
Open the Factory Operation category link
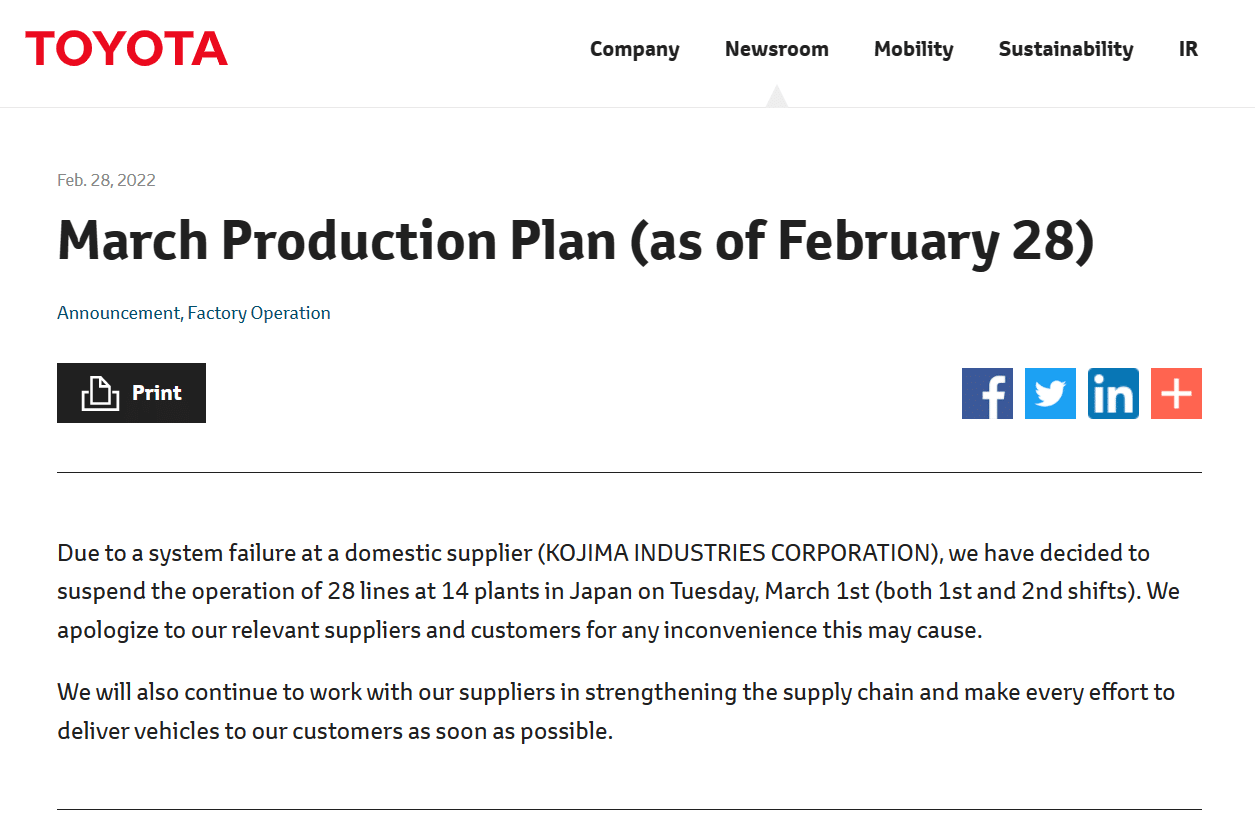(259, 313)
